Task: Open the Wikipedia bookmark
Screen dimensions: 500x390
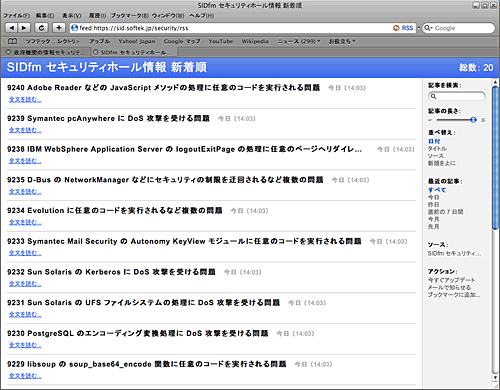Action: click(x=255, y=41)
